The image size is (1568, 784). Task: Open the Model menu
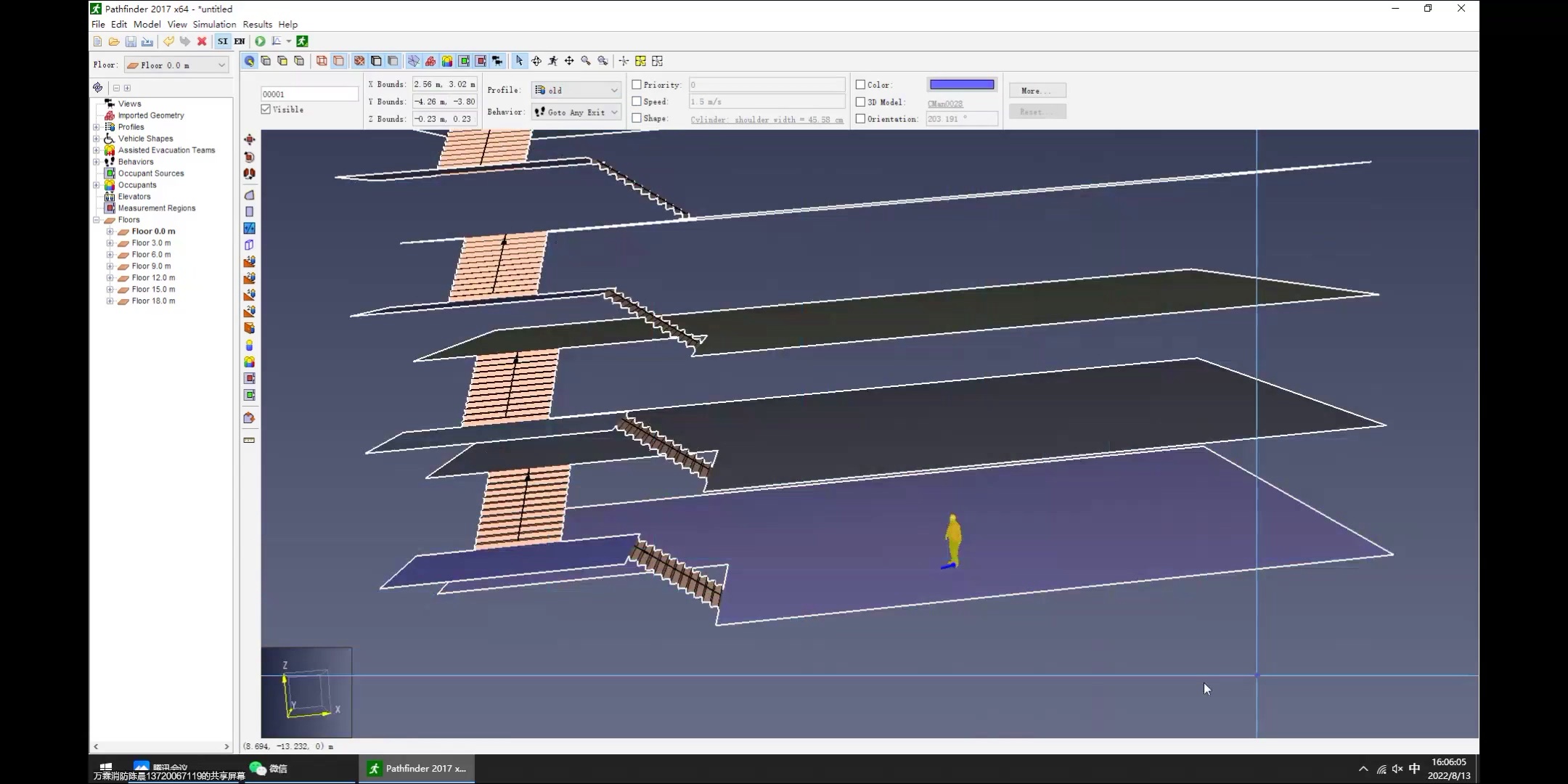point(147,24)
